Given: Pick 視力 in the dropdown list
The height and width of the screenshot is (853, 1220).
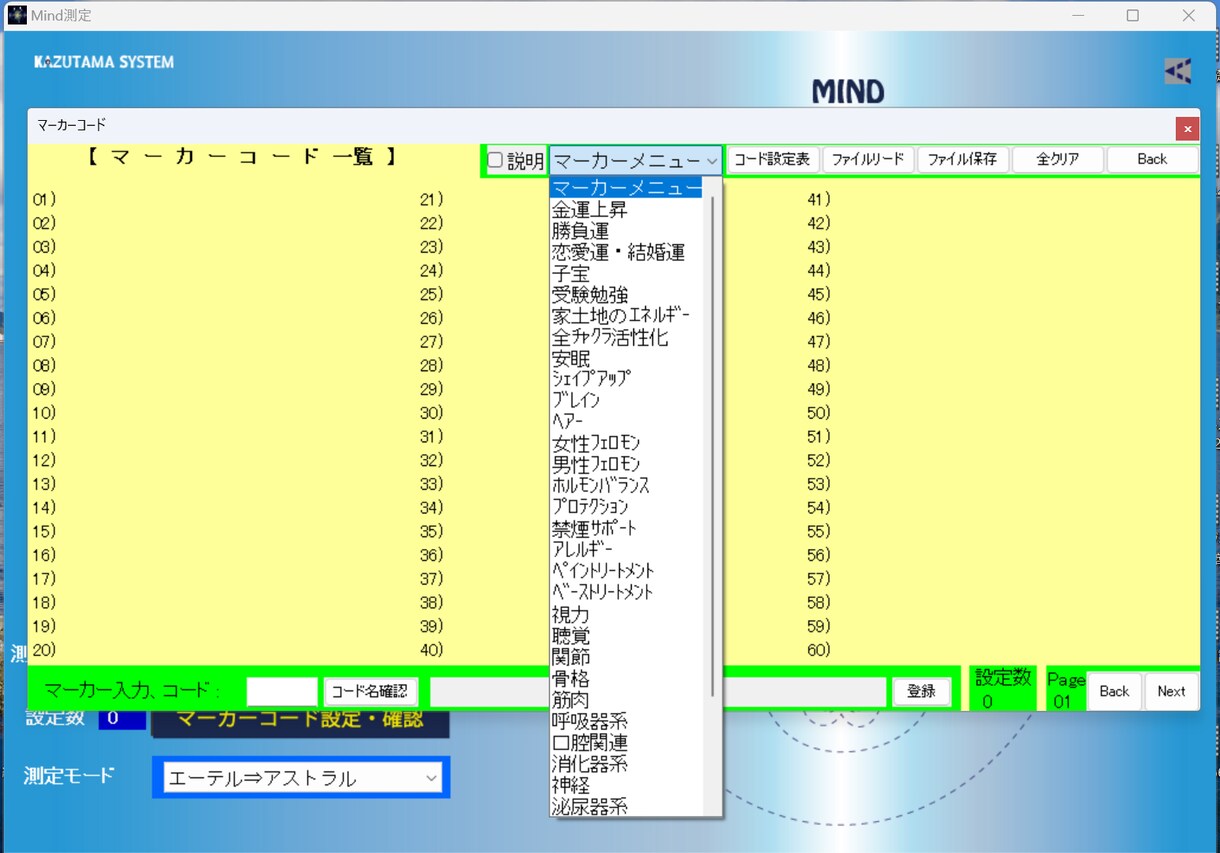Looking at the screenshot, I should (x=571, y=614).
